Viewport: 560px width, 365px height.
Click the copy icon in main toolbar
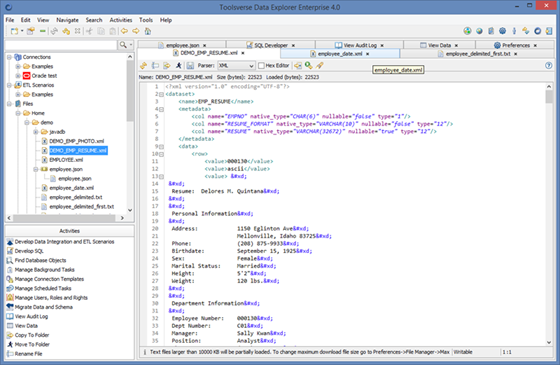point(101,31)
